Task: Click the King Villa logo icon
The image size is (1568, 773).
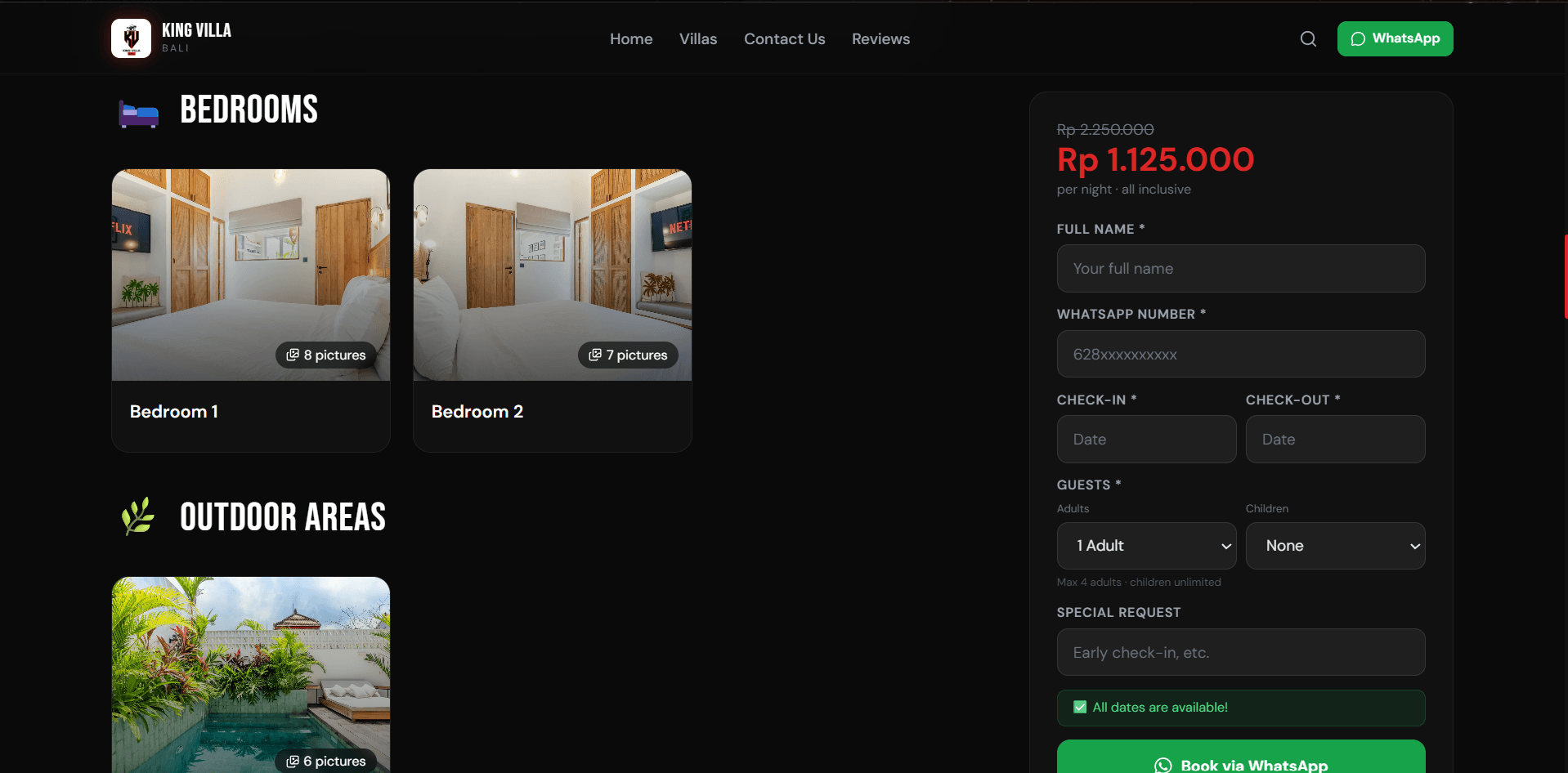Action: (x=131, y=38)
